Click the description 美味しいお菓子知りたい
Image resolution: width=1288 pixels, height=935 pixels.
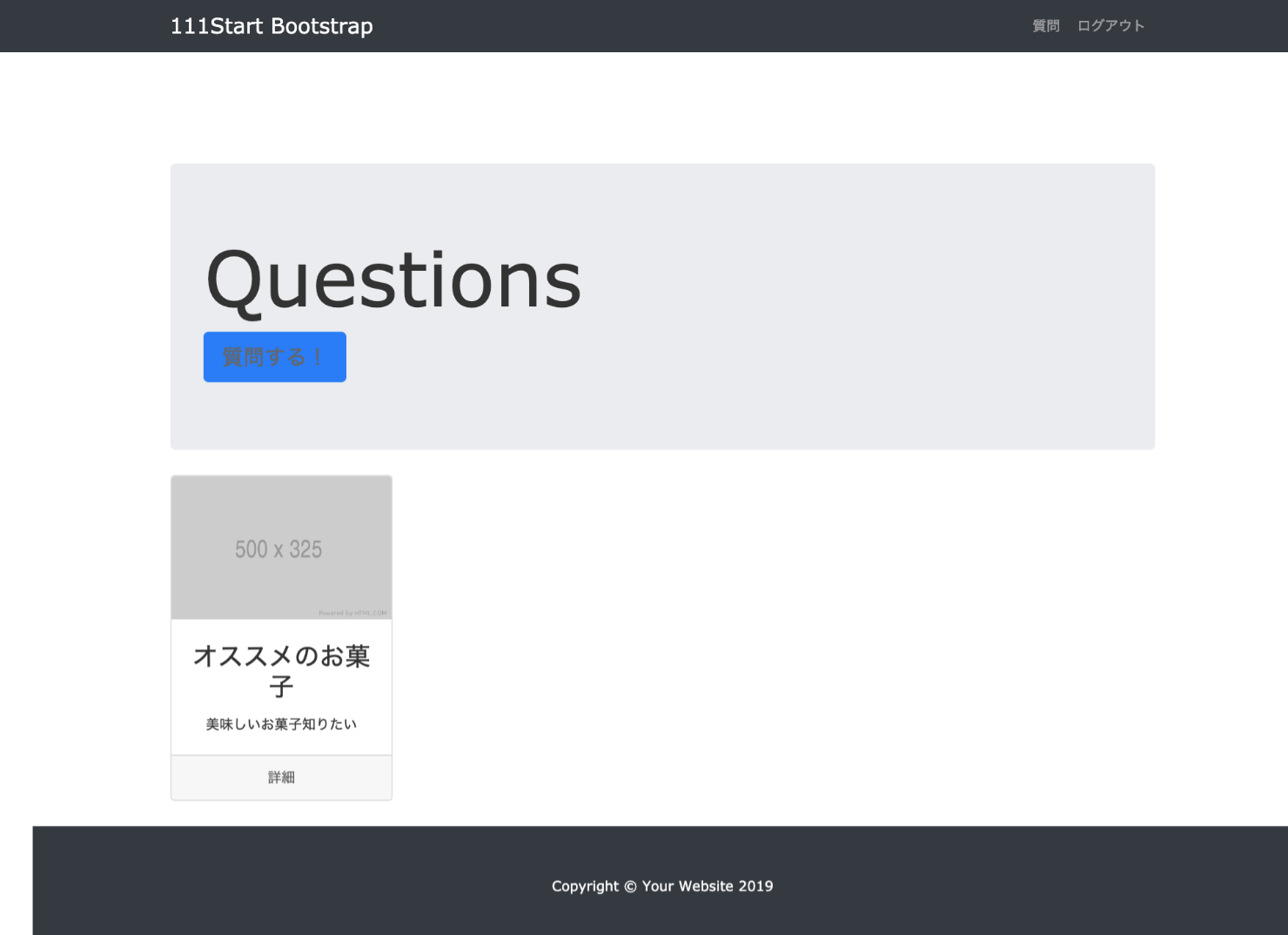click(x=280, y=723)
